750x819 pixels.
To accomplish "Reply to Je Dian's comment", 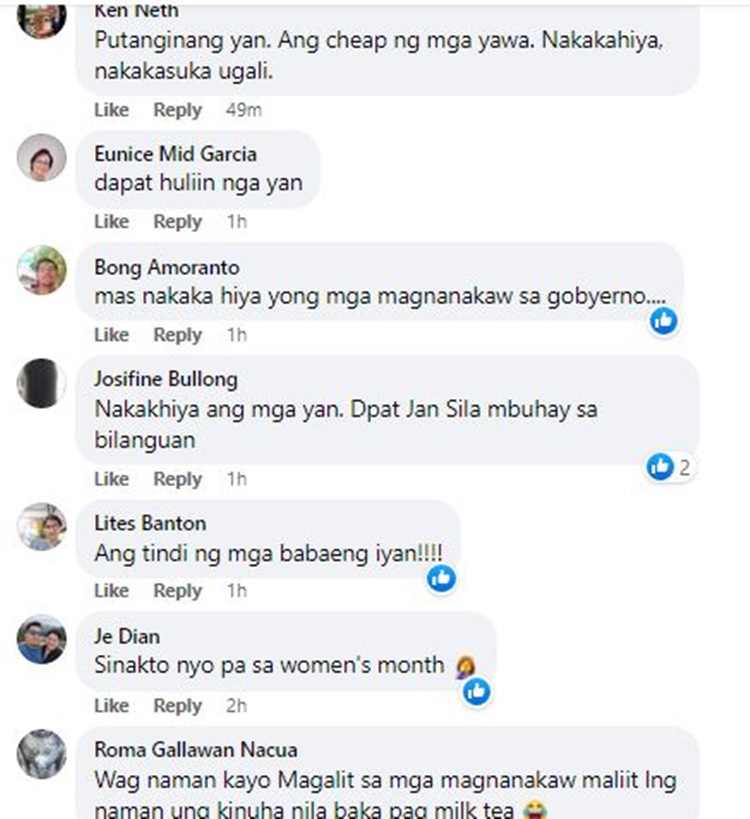I will coord(178,706).
